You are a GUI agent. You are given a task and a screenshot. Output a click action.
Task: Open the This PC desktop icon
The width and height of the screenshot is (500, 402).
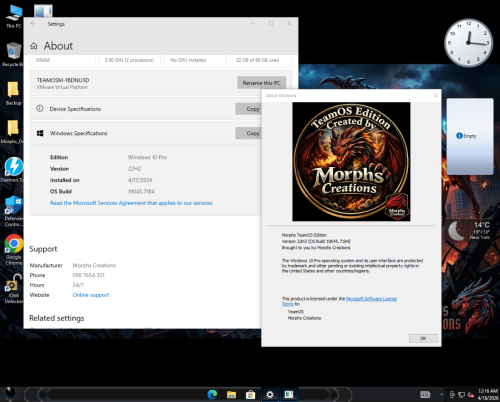[14, 16]
